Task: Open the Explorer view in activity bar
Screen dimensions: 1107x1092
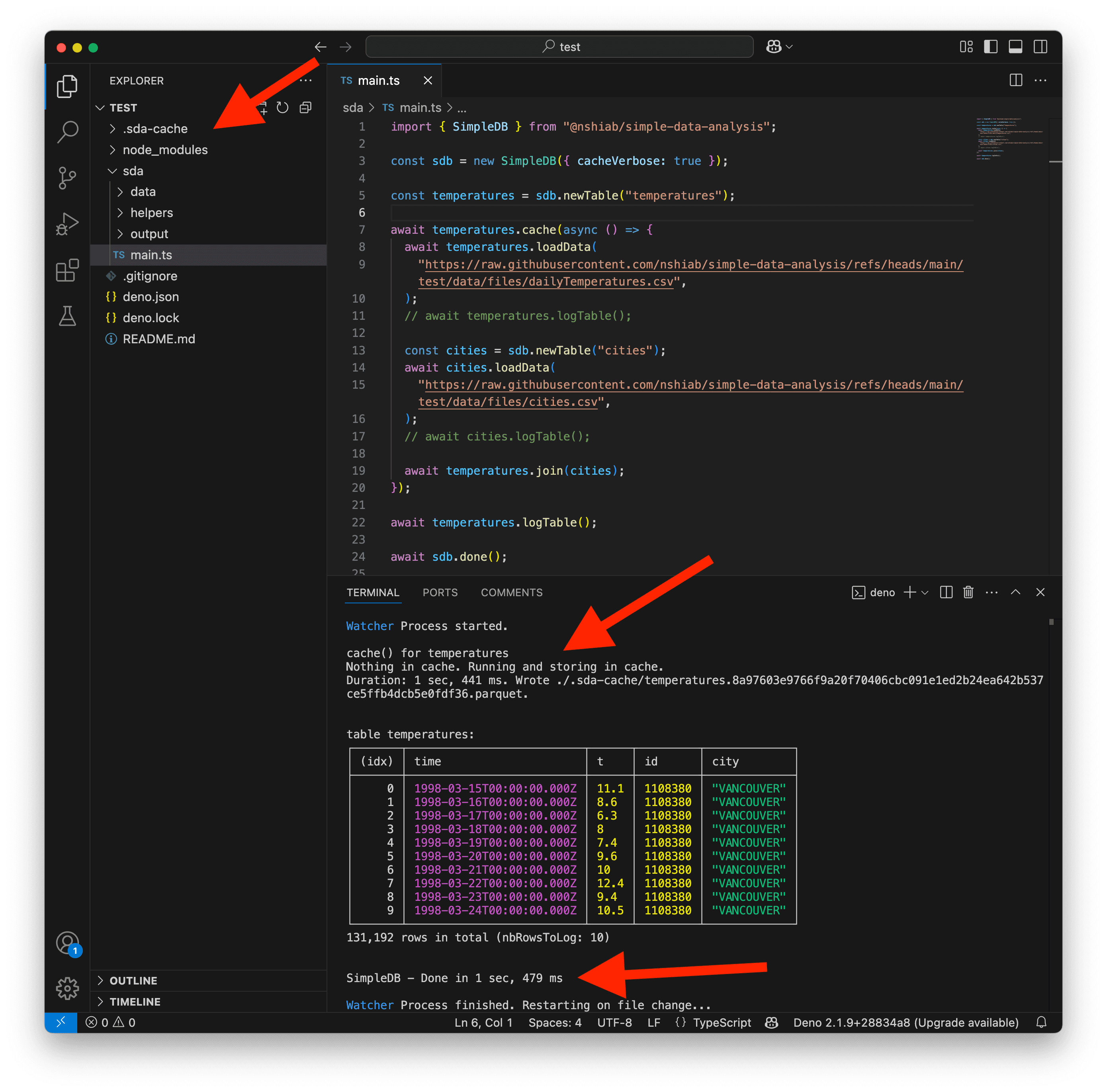Action: (67, 86)
